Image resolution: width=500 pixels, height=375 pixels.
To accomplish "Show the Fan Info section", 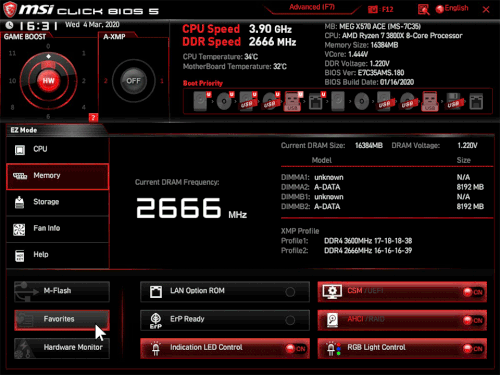I will 57,229.
